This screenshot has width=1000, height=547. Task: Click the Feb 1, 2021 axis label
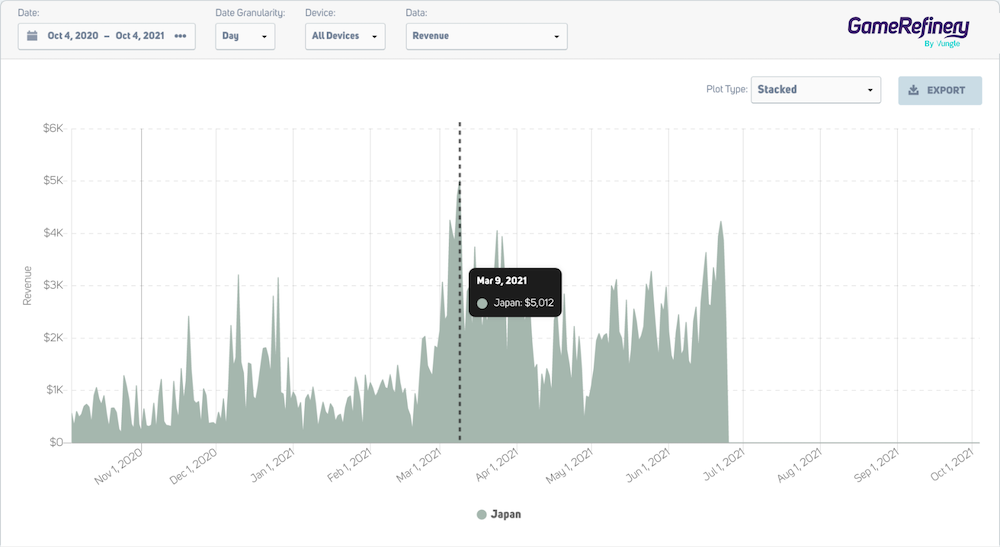[349, 464]
